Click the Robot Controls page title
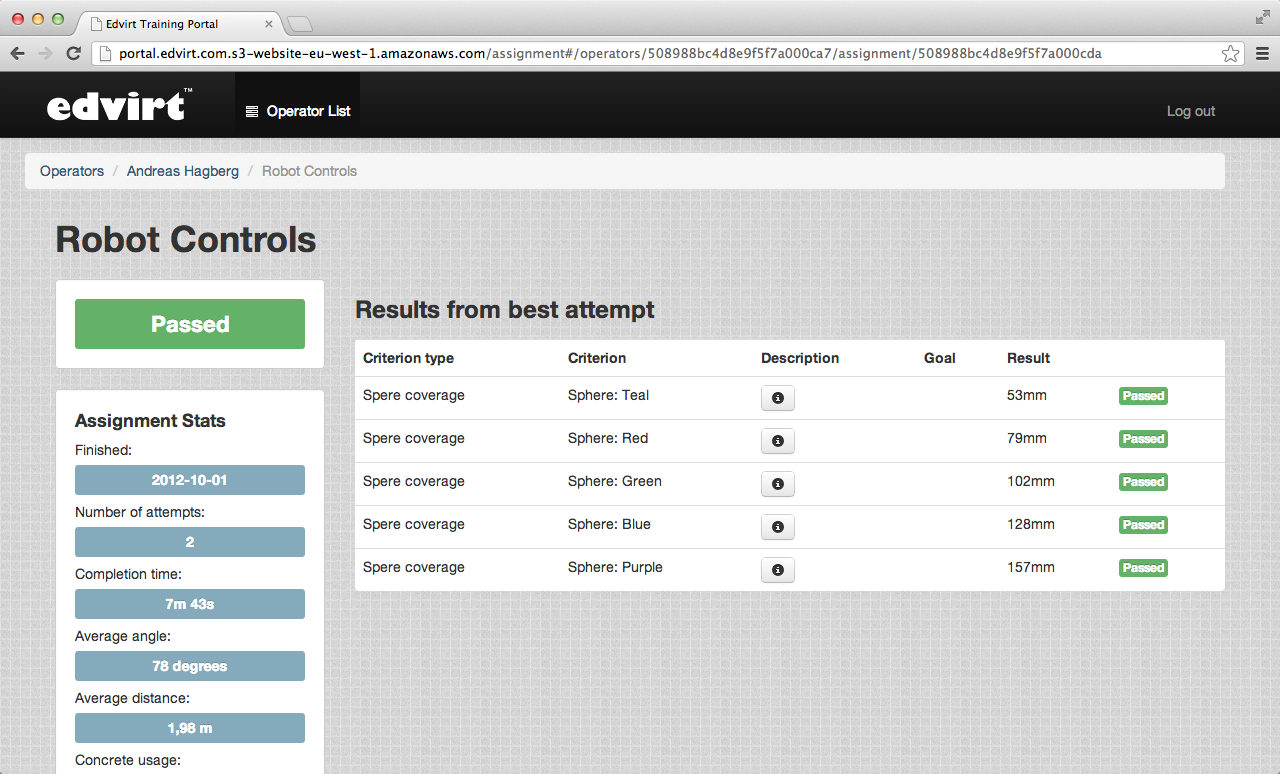The height and width of the screenshot is (774, 1280). click(186, 240)
